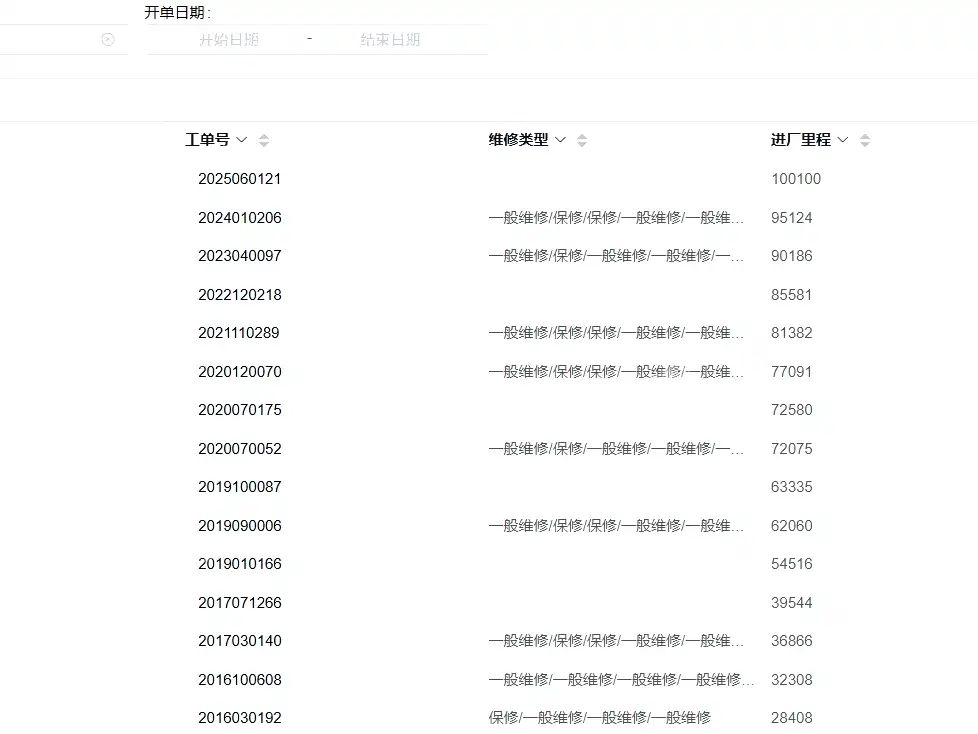The width and height of the screenshot is (978, 734).
Task: Click the 维修类型 text of order 2023040097
Action: (616, 256)
